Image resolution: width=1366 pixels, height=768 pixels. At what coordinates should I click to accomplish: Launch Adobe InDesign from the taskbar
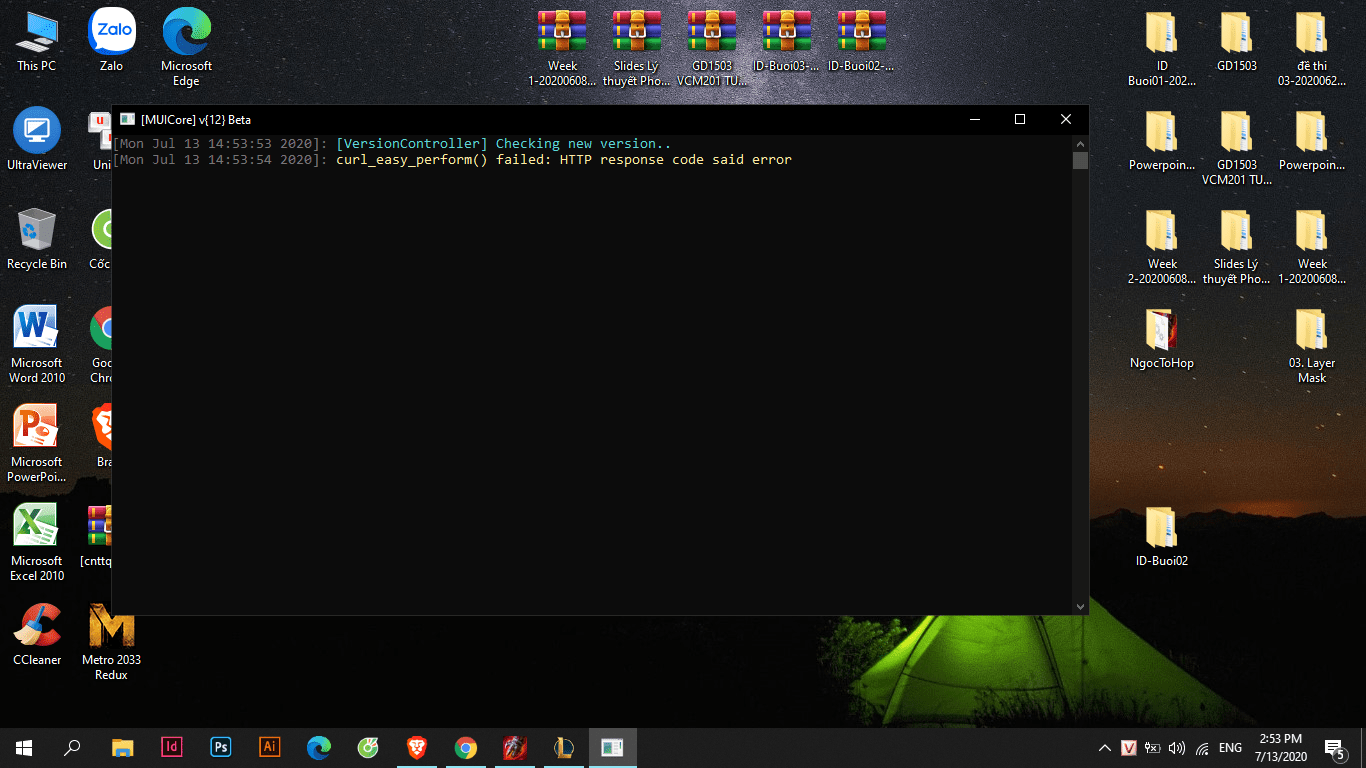click(x=171, y=748)
